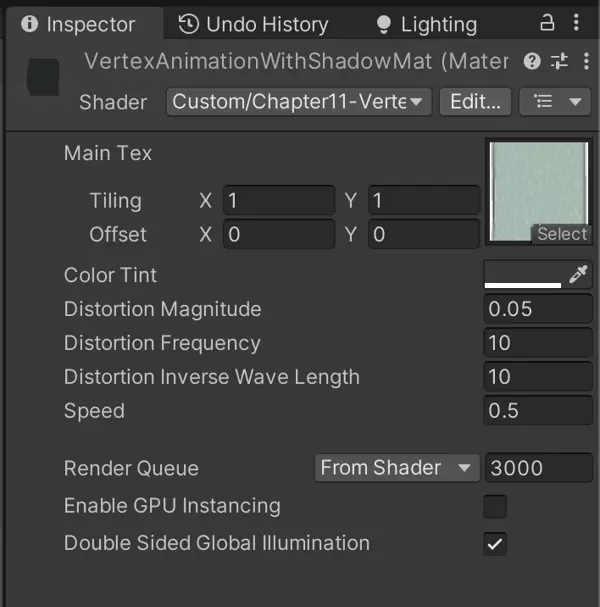The image size is (600, 607).
Task: Pick a color with the Color Tint eyedropper
Action: (578, 275)
